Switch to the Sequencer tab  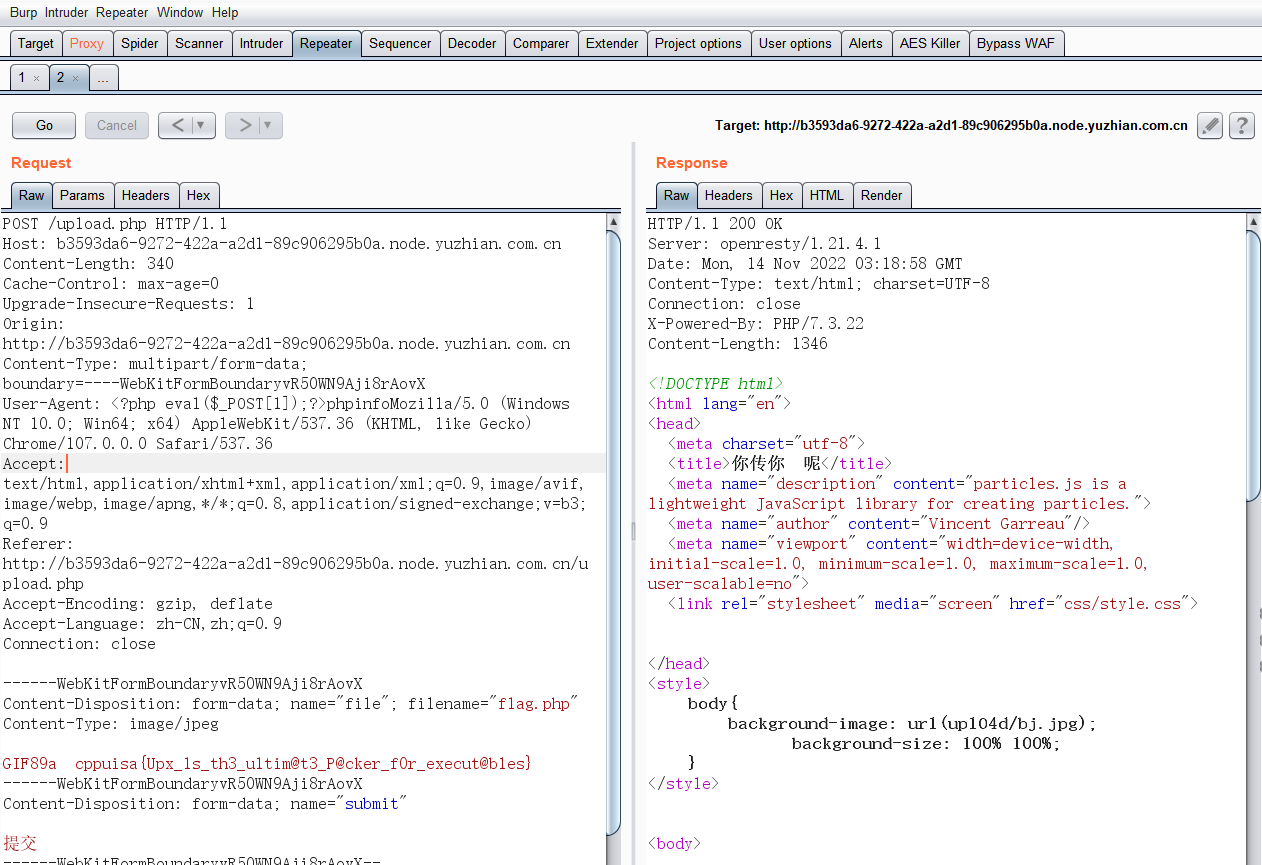(400, 43)
